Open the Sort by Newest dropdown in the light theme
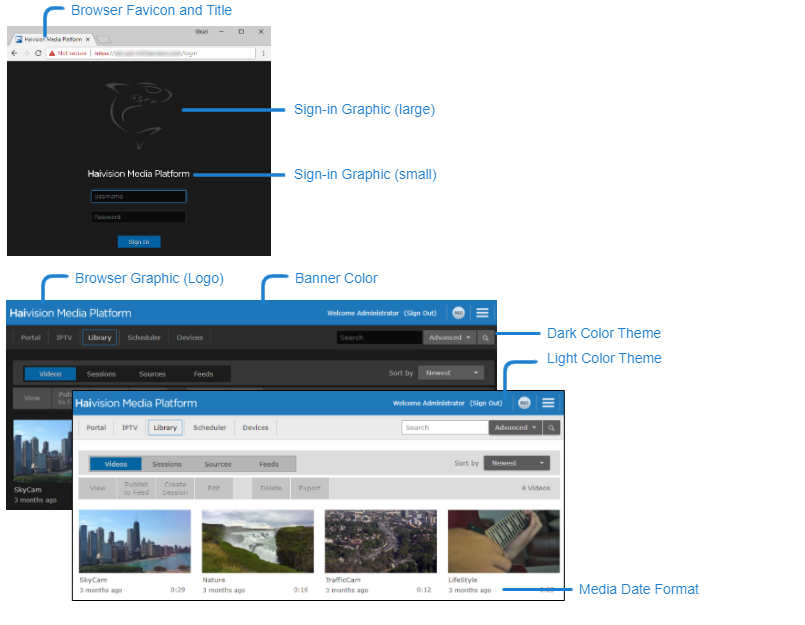The width and height of the screenshot is (805, 625). pos(517,464)
